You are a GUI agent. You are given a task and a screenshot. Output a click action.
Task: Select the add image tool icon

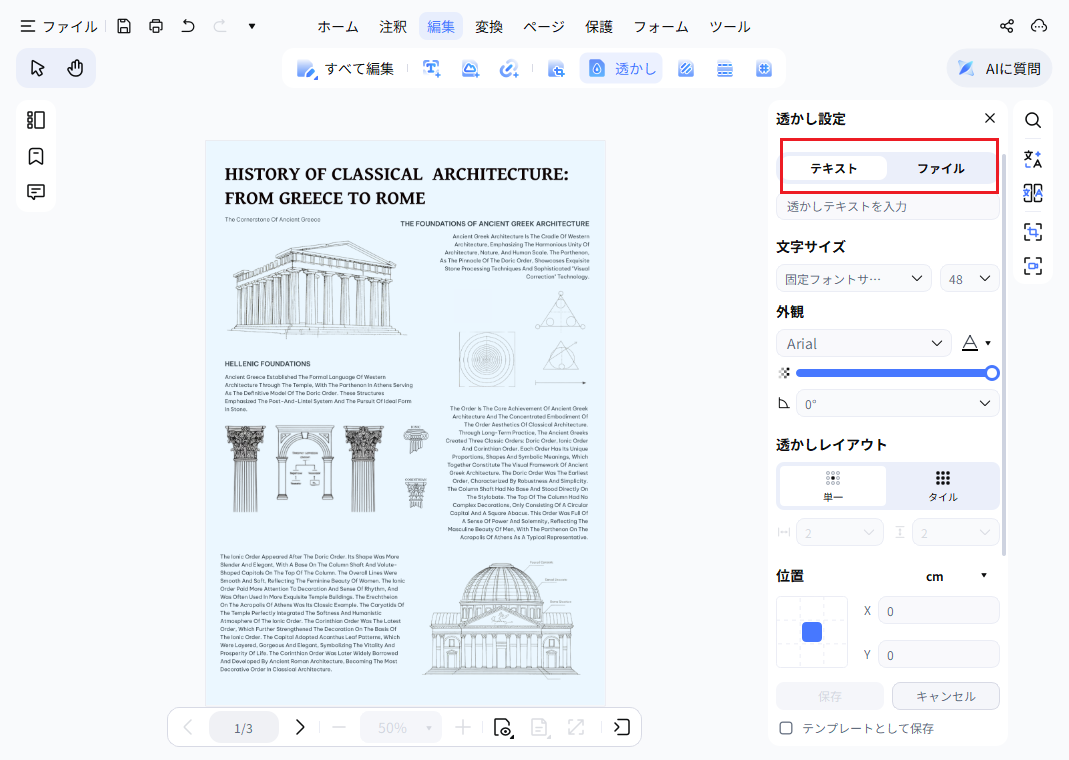470,69
